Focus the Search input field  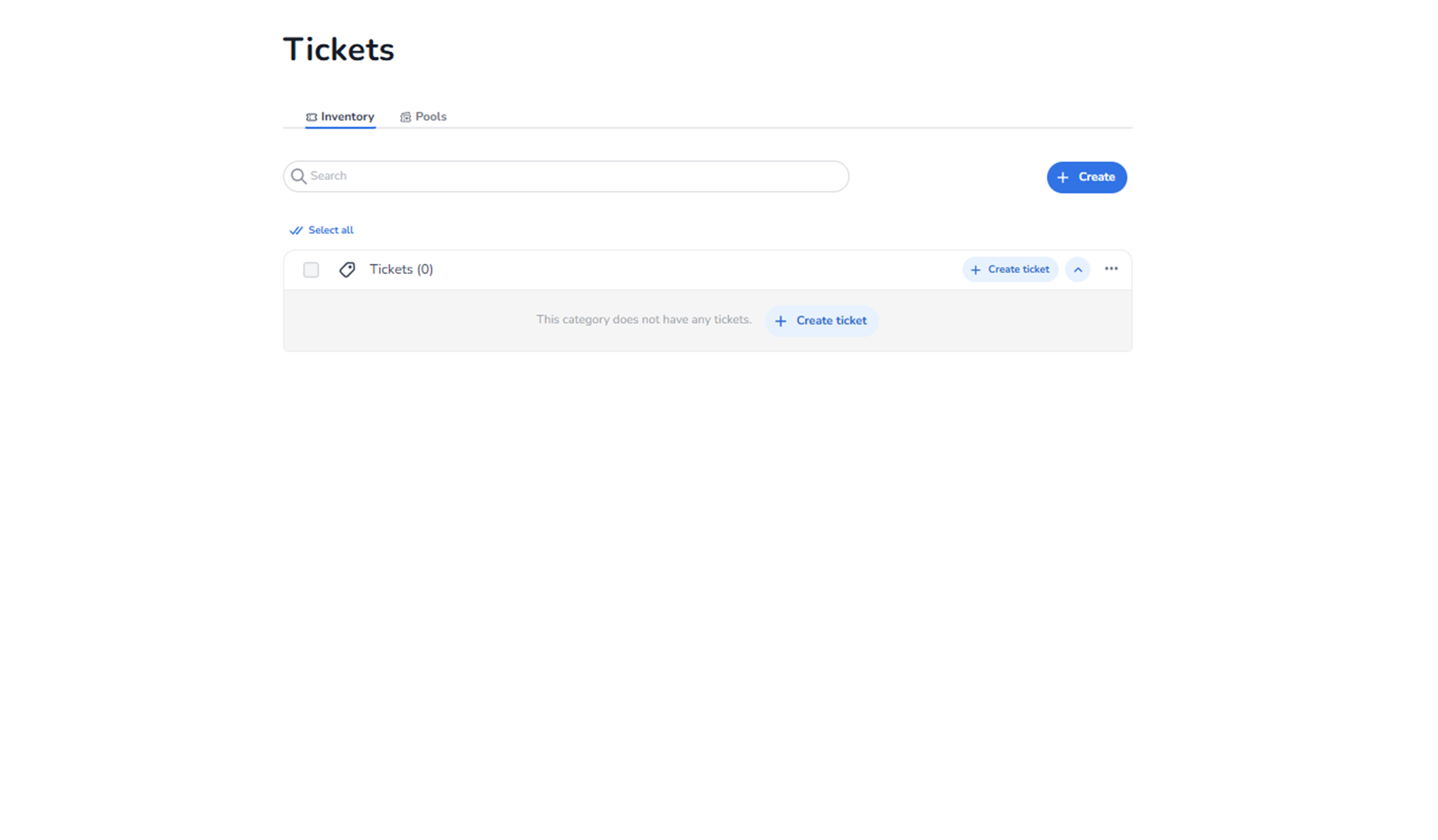coord(576,176)
